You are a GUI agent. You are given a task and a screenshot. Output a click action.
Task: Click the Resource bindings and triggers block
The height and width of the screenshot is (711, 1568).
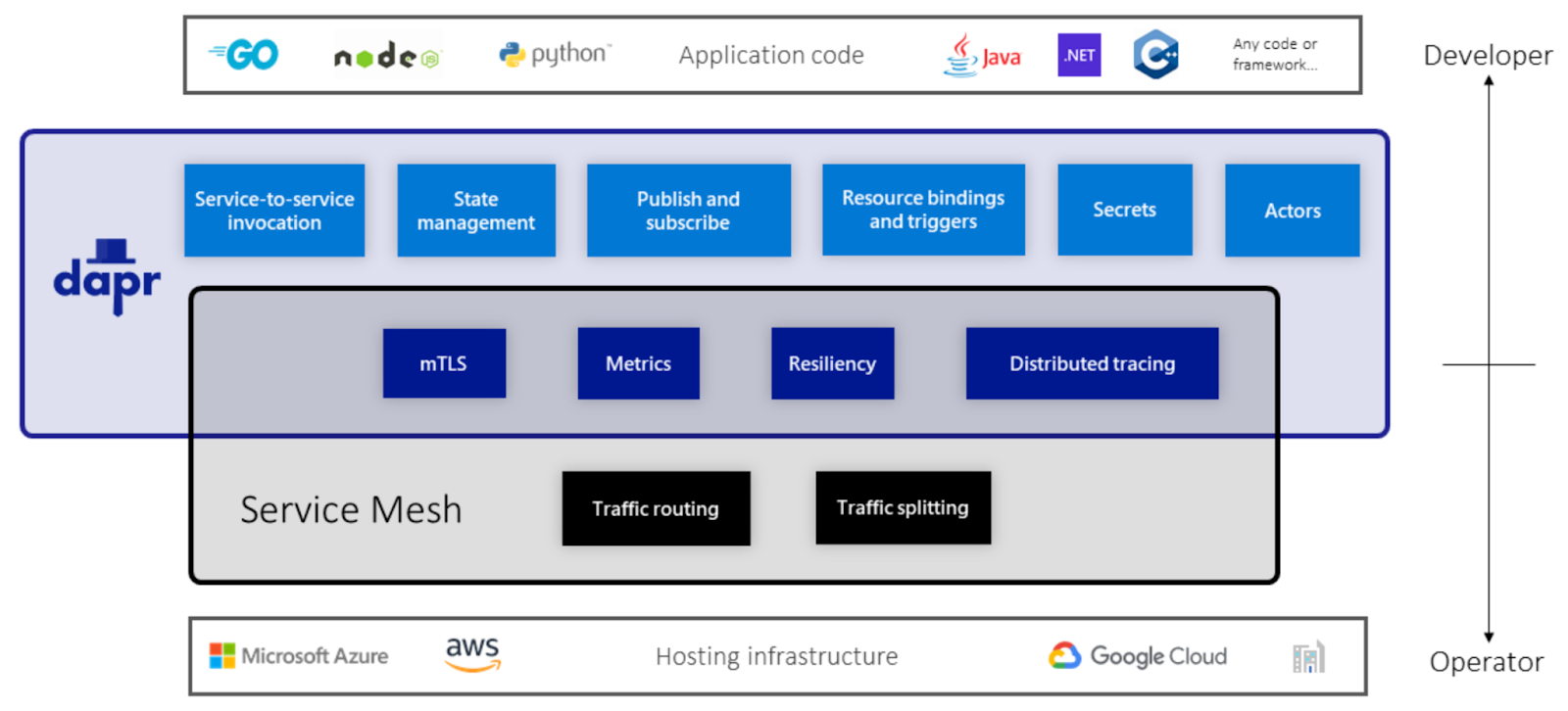[923, 210]
